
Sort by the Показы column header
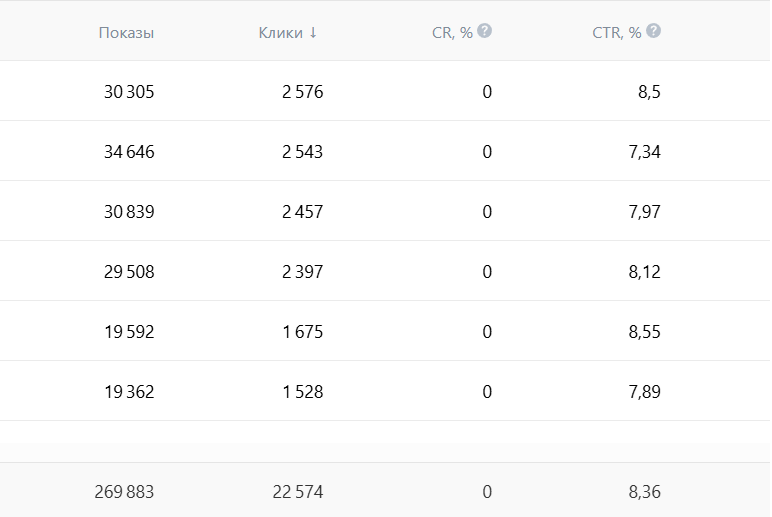126,32
